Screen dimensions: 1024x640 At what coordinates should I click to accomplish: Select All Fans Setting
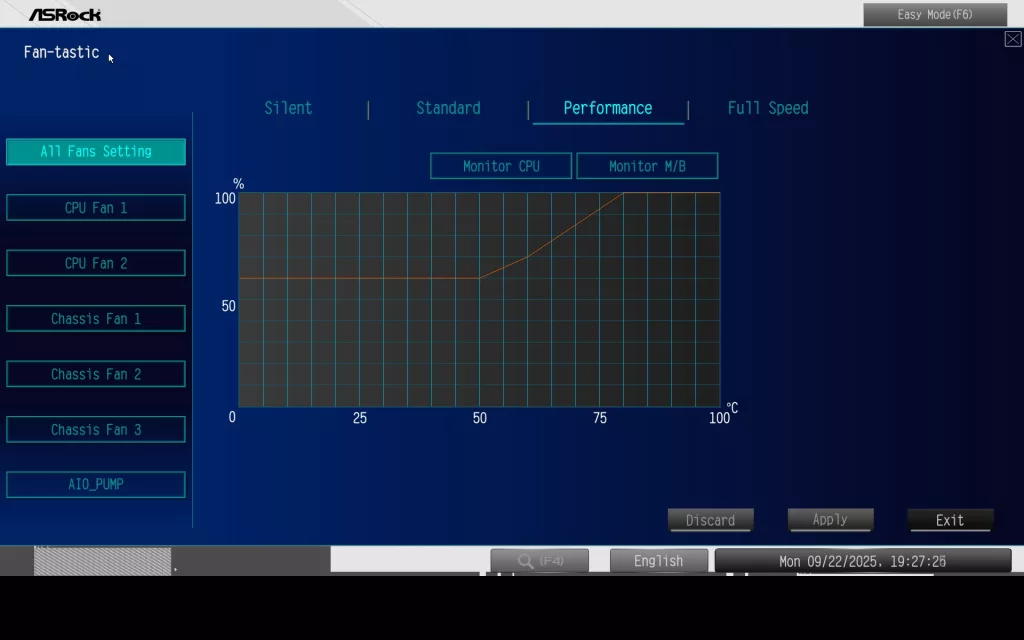coord(96,152)
